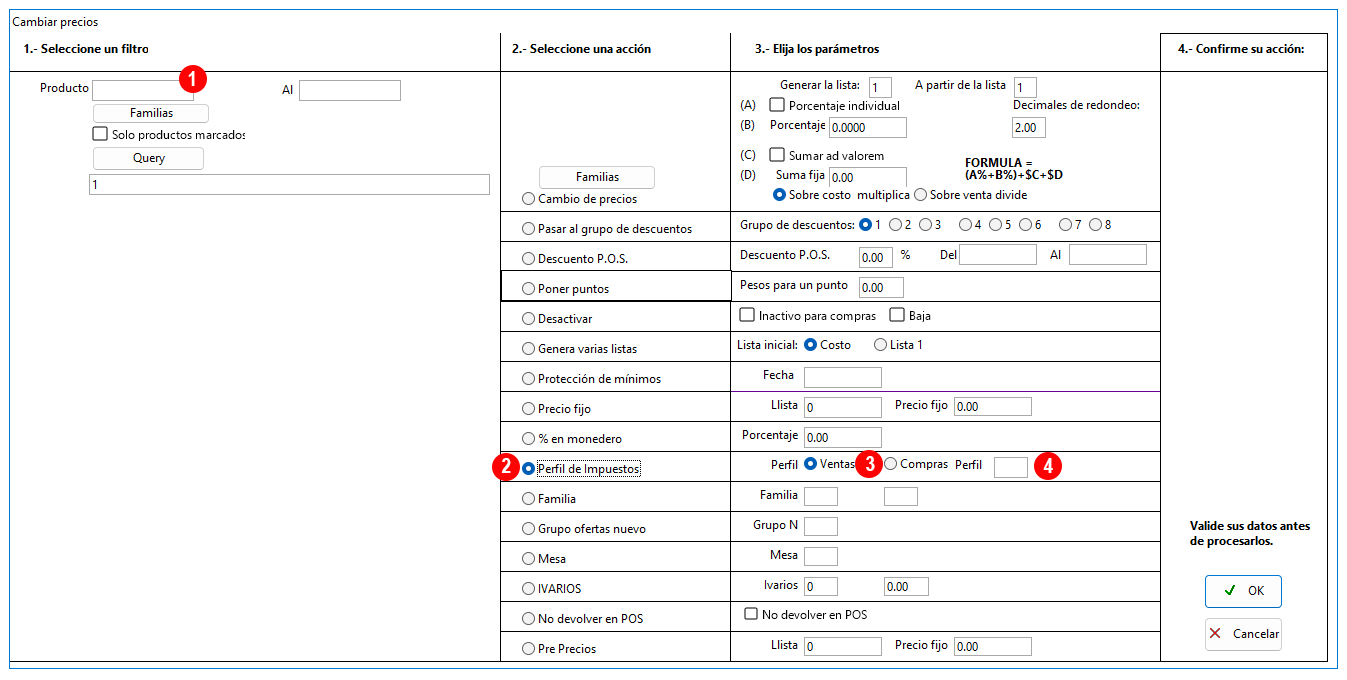This screenshot has width=1347, height=680.
Task: Select Pasar al grupo de descuentos
Action: tap(528, 229)
